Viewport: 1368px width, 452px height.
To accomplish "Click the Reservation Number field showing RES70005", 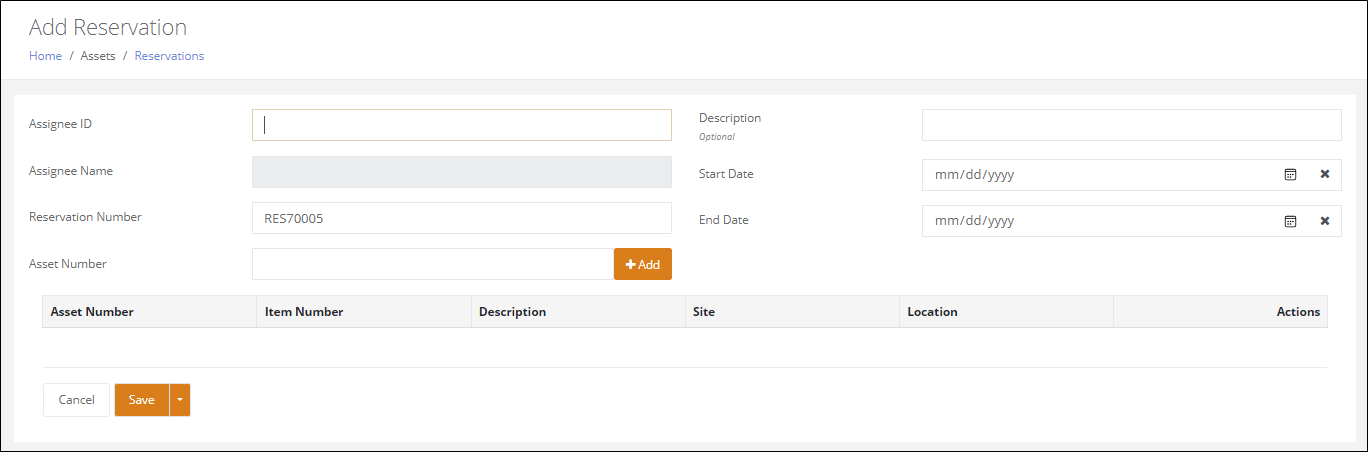I will (462, 218).
